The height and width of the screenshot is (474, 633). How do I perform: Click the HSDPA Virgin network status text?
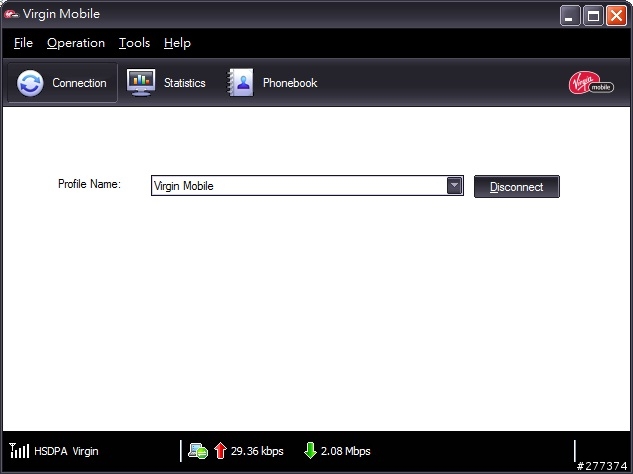coord(66,451)
